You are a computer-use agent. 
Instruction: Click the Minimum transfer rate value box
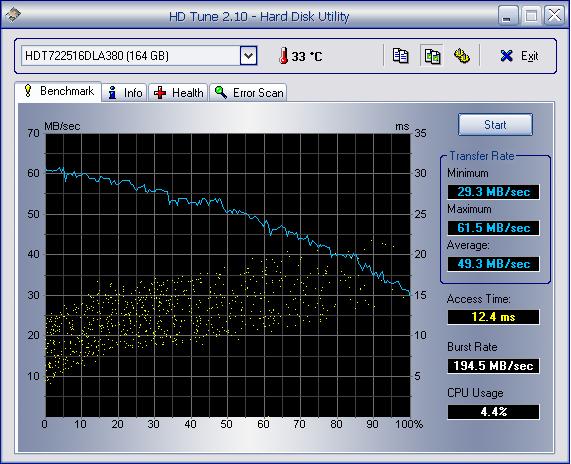493,192
